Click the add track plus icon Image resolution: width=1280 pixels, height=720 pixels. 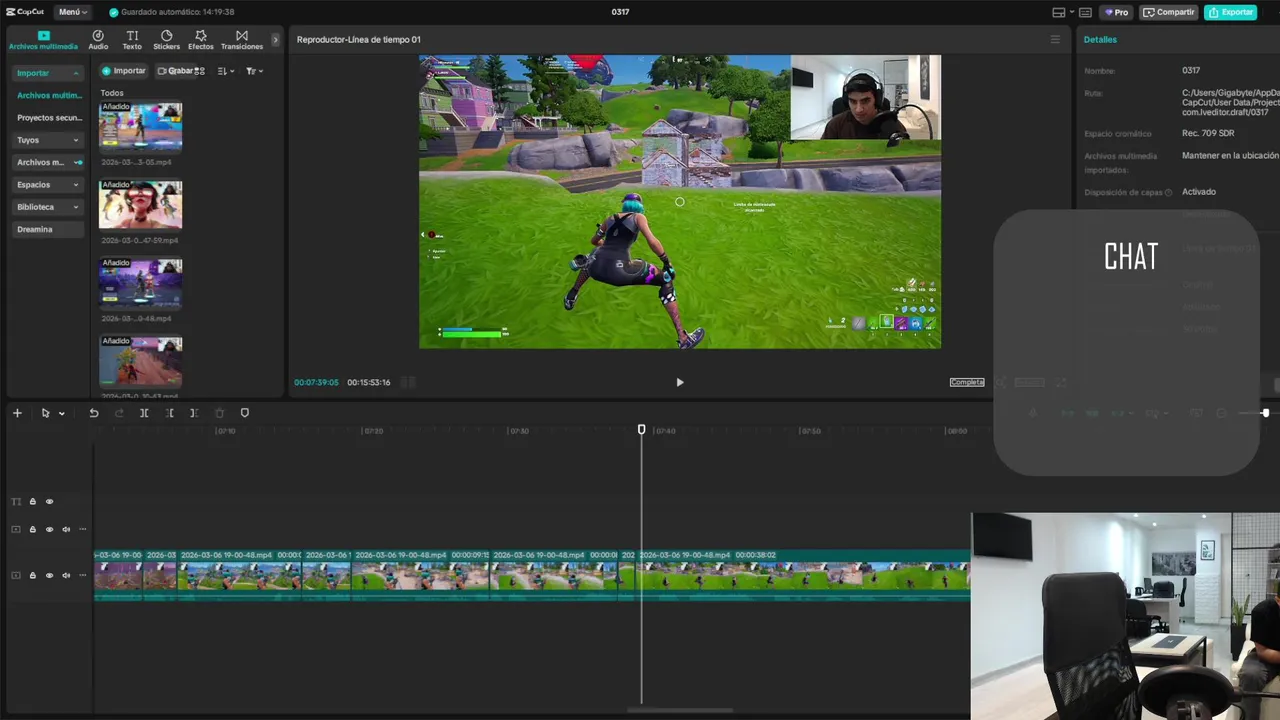(x=17, y=413)
